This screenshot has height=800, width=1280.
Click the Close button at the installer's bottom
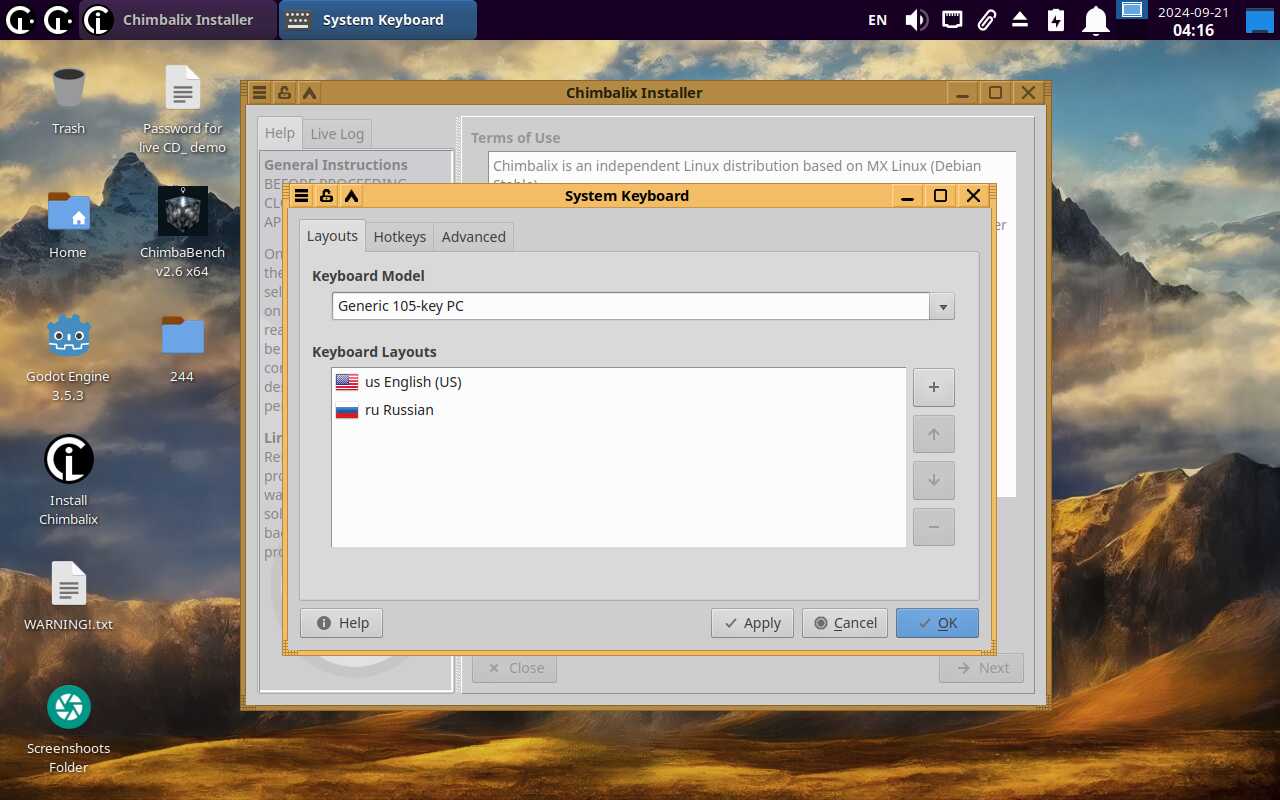tap(514, 668)
